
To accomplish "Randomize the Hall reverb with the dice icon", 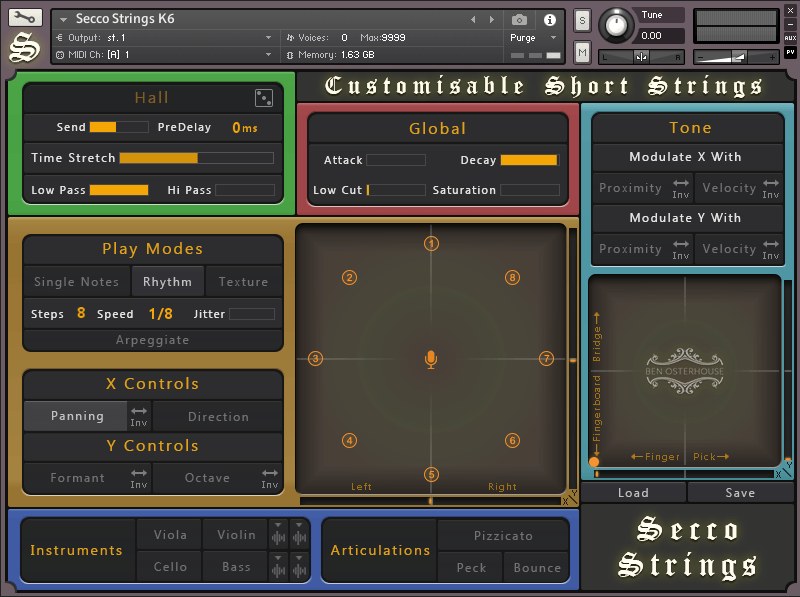I will [x=264, y=97].
